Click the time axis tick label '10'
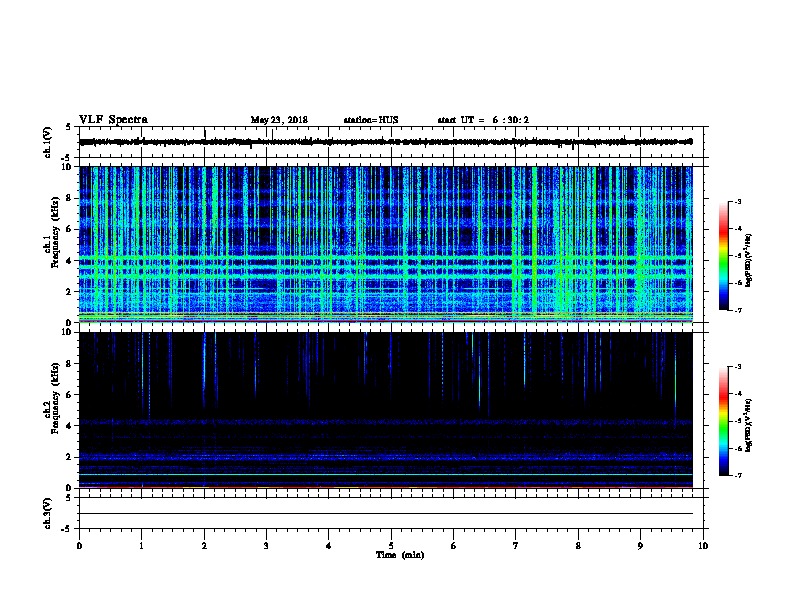 pyautogui.click(x=703, y=546)
